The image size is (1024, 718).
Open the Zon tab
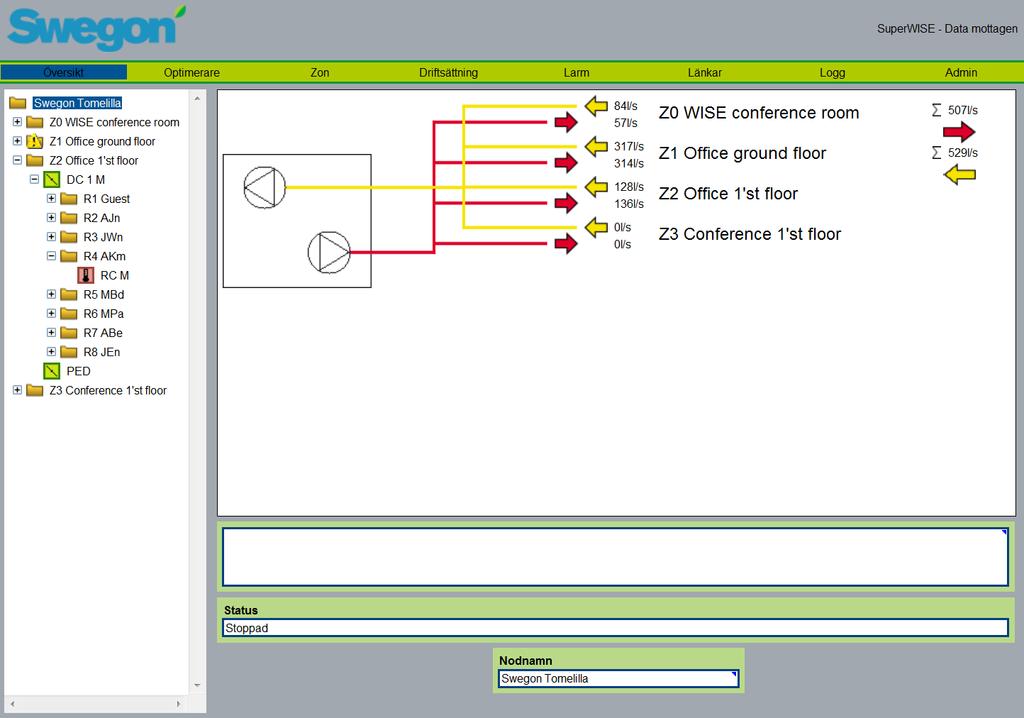[x=319, y=73]
